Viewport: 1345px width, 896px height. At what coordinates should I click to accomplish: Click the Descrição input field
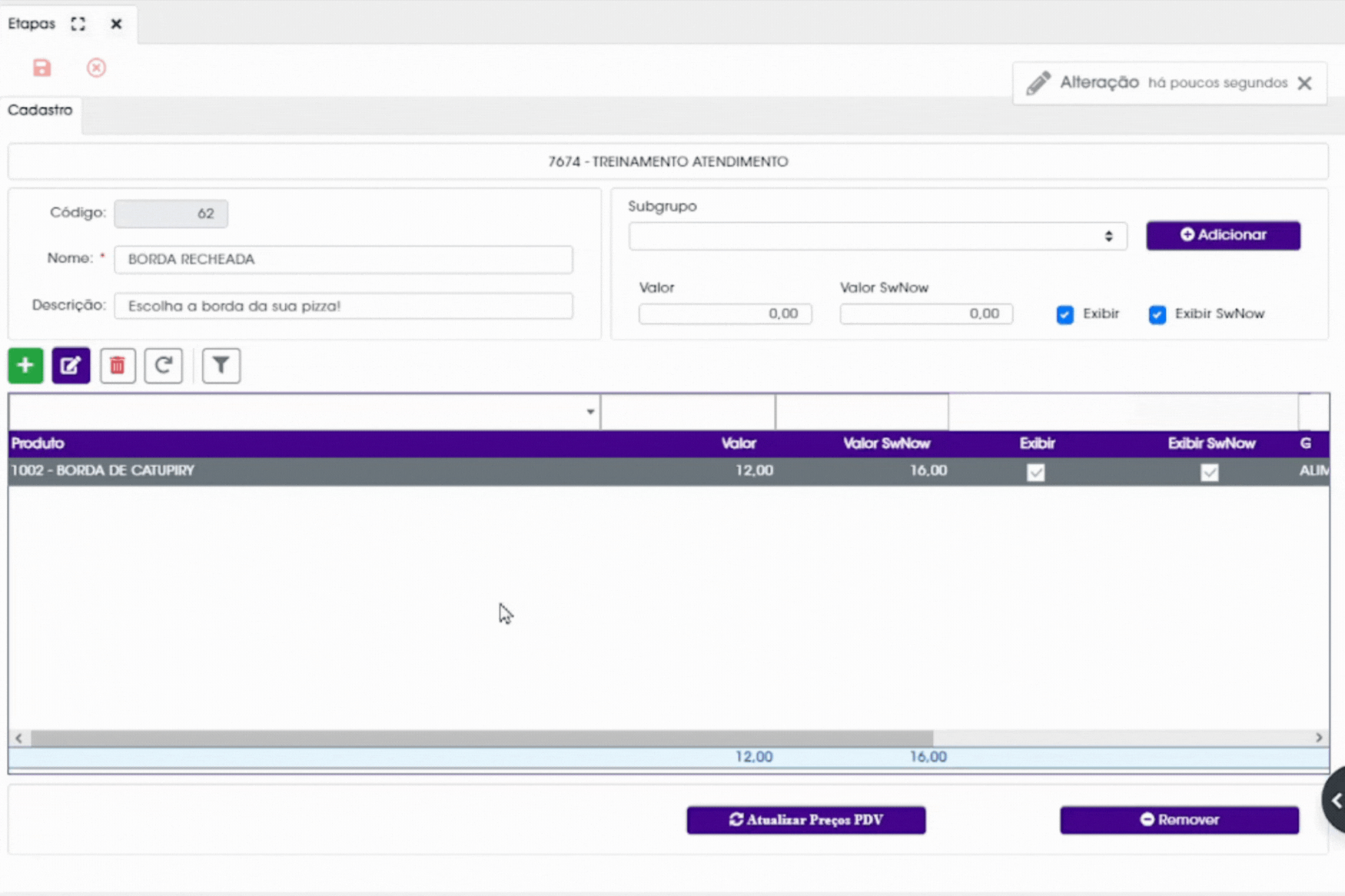click(343, 306)
